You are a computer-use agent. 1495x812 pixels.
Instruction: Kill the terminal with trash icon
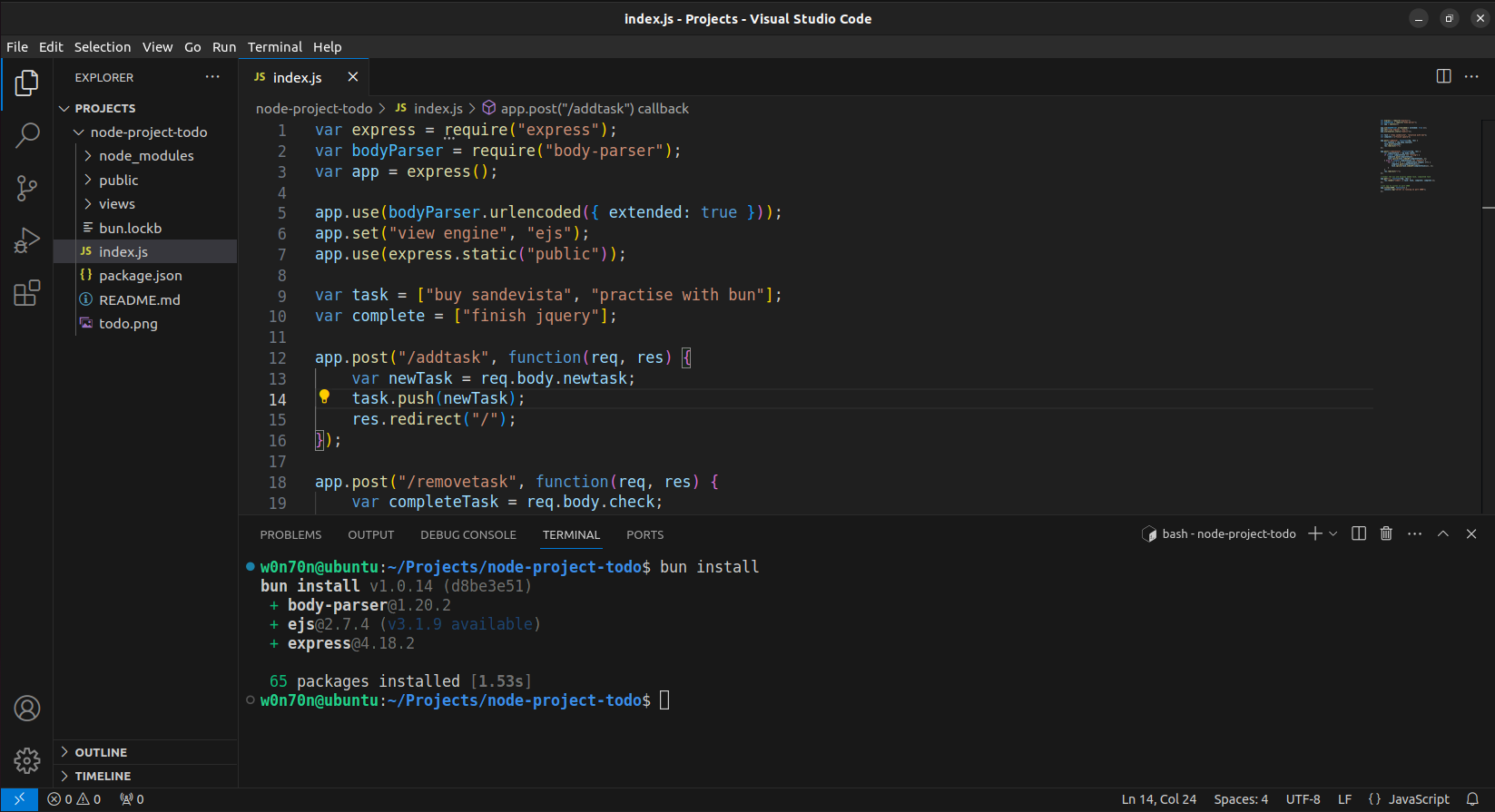1386,534
